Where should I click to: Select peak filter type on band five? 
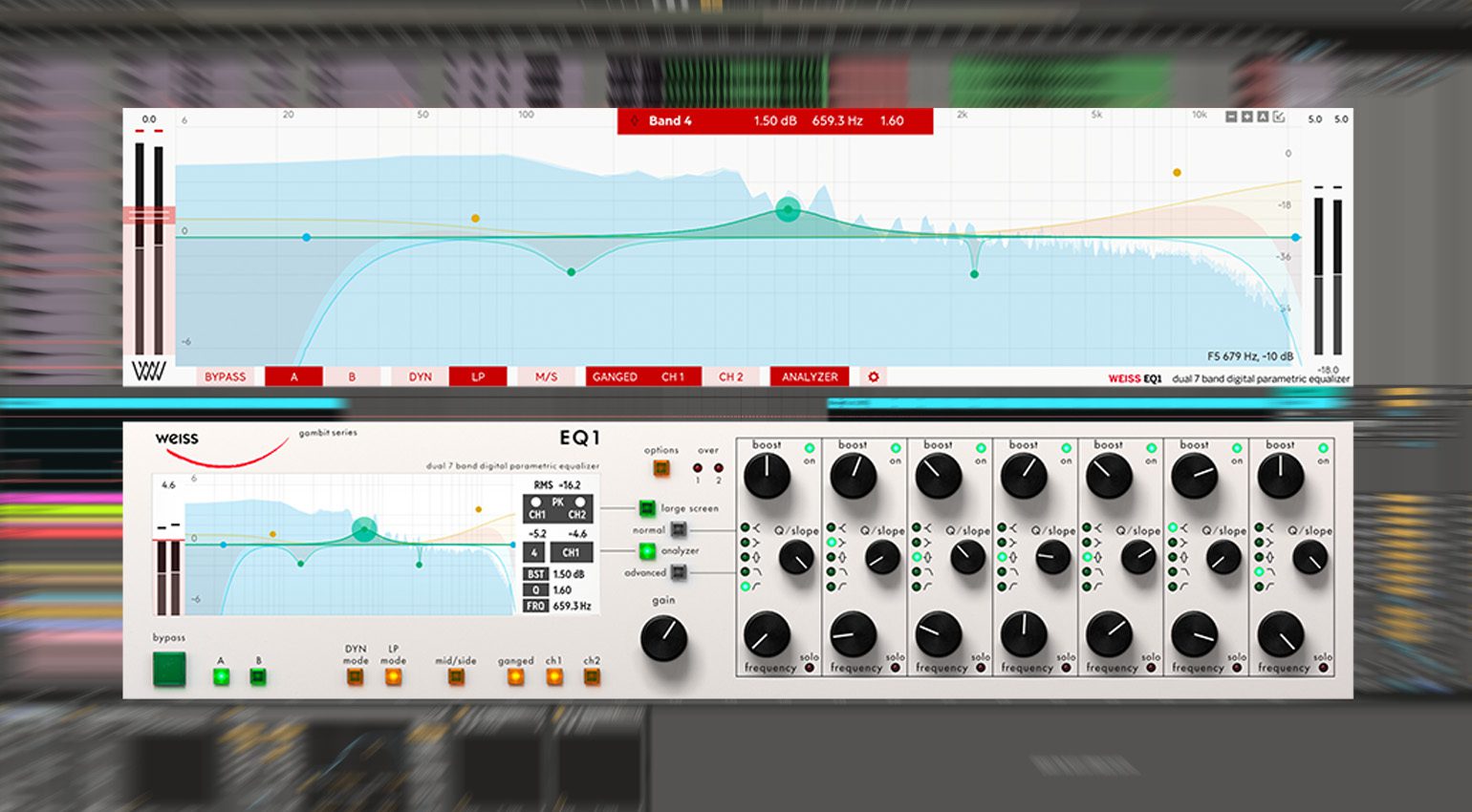click(1087, 557)
